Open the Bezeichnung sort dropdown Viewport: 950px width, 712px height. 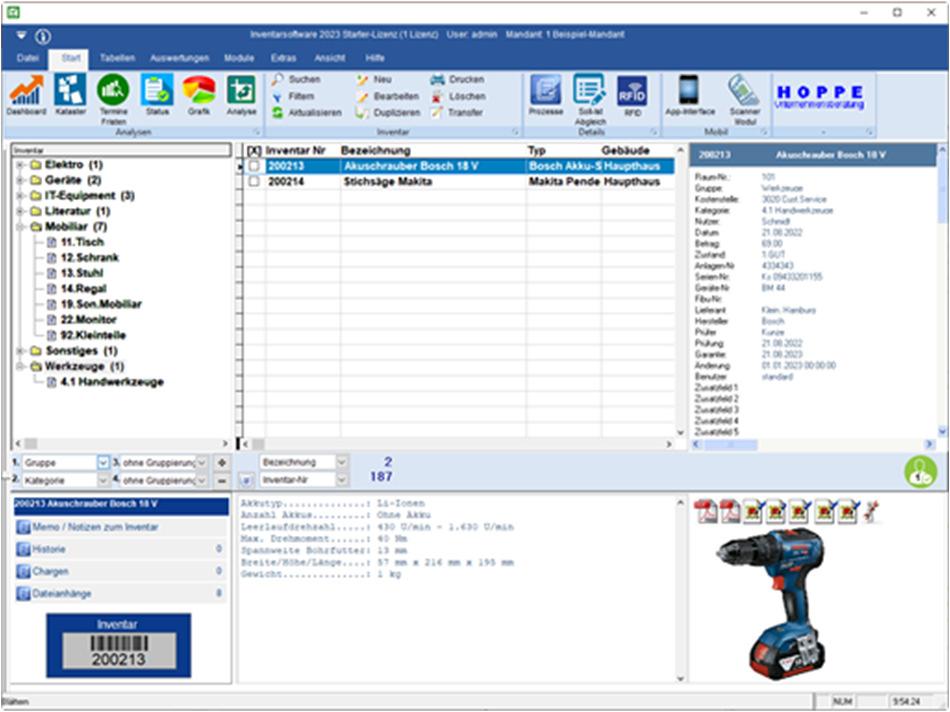(342, 462)
